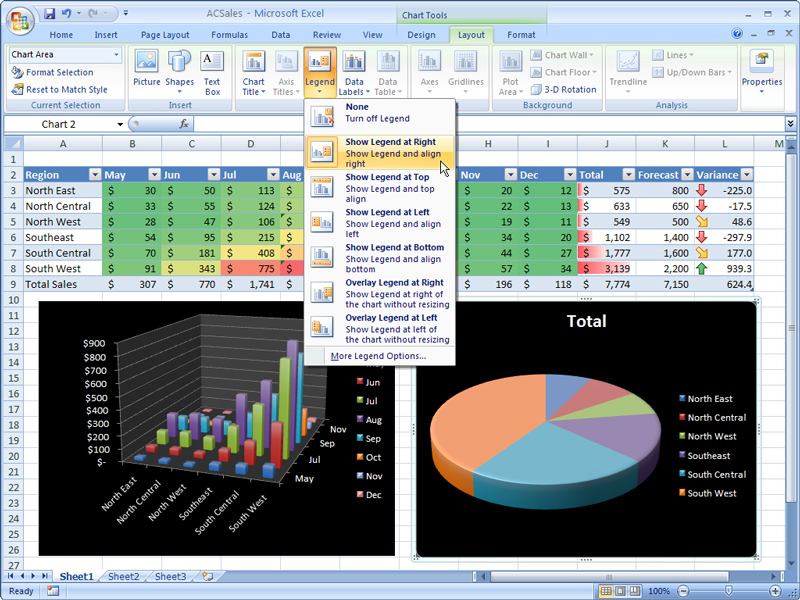This screenshot has height=600, width=800.
Task: Open the 3-D Rotation settings
Action: (x=565, y=88)
